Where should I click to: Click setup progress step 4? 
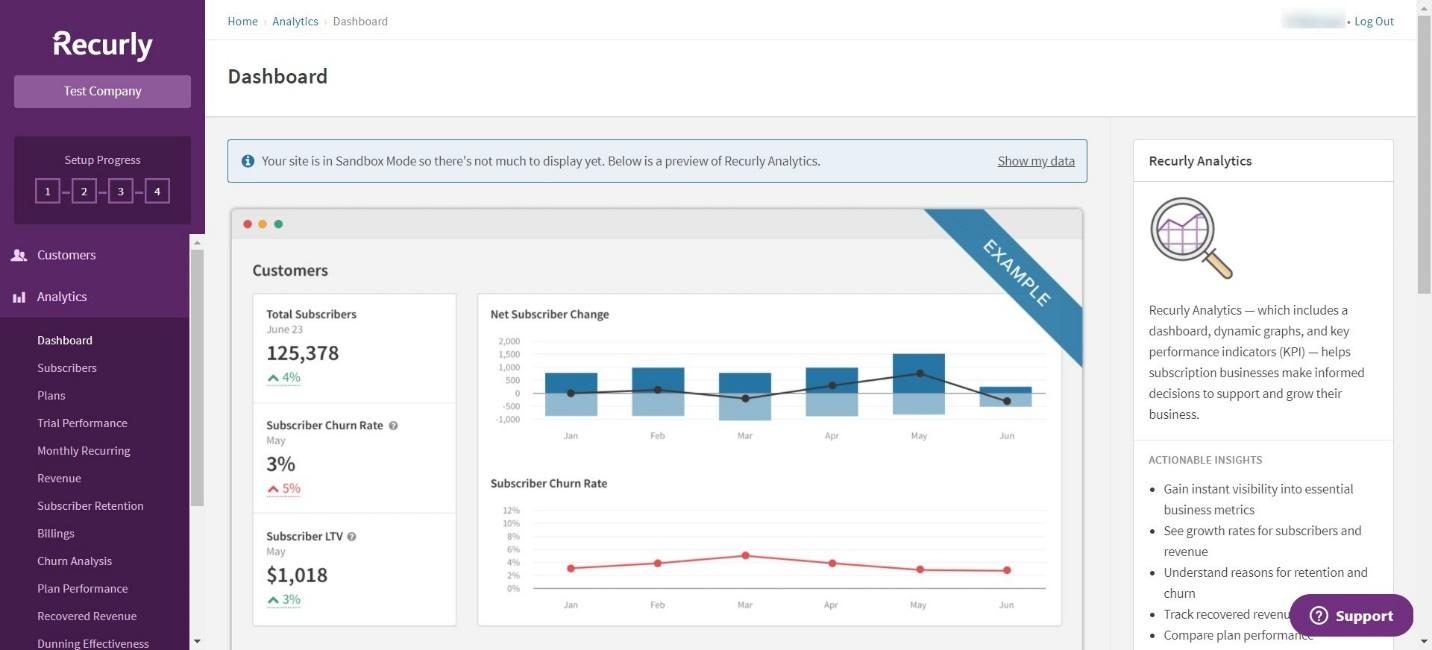157,191
